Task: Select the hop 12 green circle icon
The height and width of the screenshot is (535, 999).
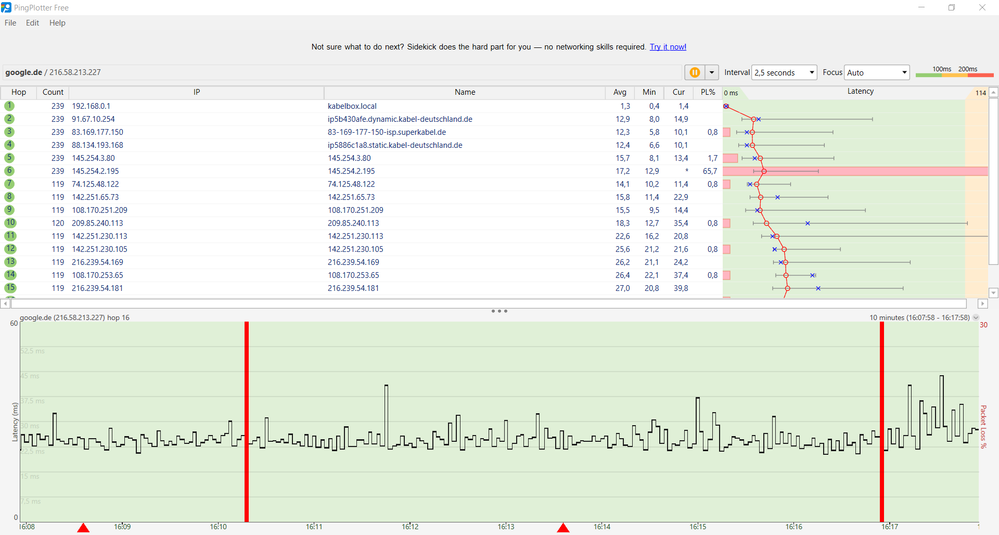Action: pyautogui.click(x=10, y=249)
